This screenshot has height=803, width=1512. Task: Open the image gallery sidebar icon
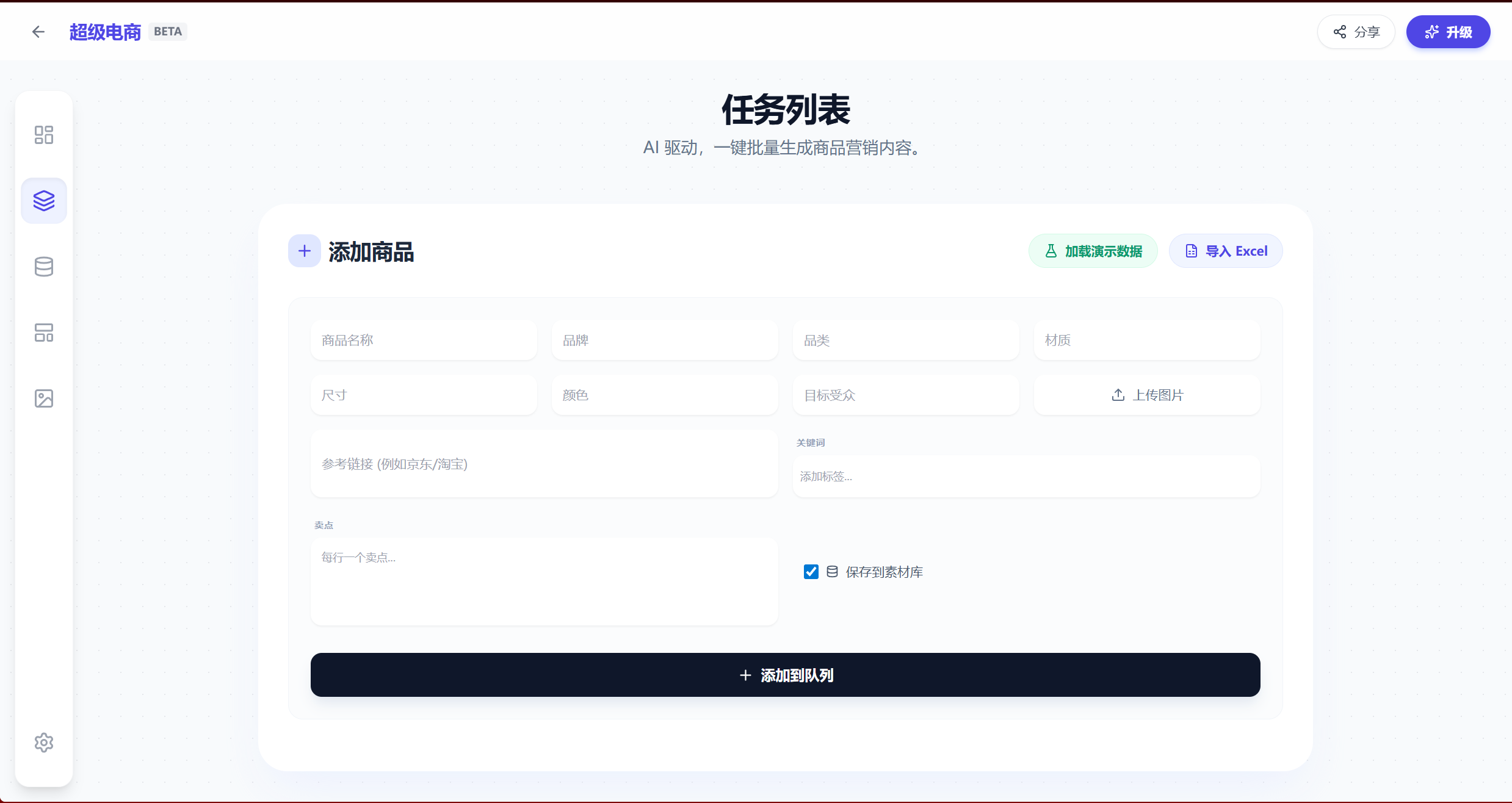pos(44,398)
